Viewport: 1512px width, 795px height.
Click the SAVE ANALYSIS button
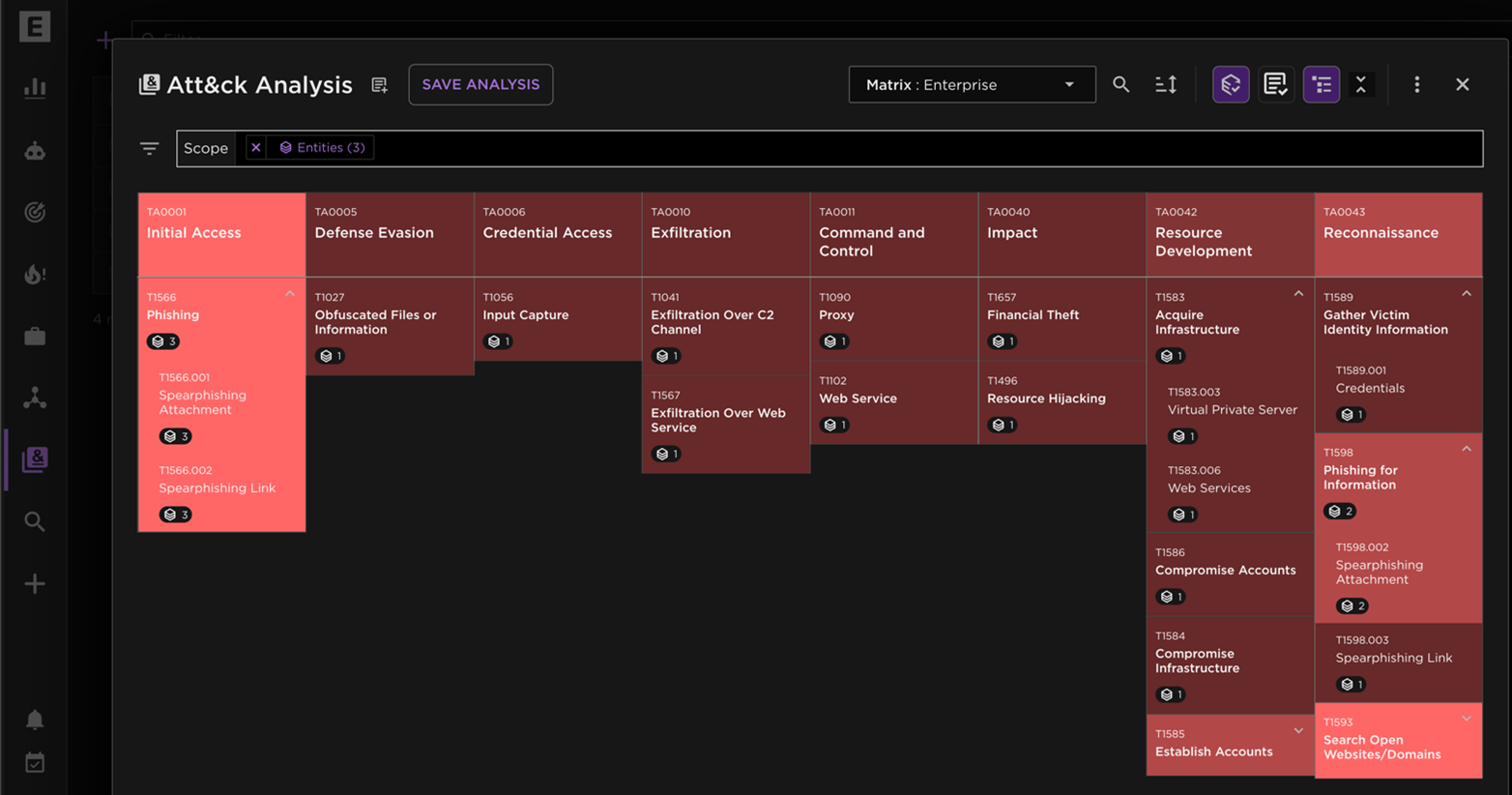480,85
